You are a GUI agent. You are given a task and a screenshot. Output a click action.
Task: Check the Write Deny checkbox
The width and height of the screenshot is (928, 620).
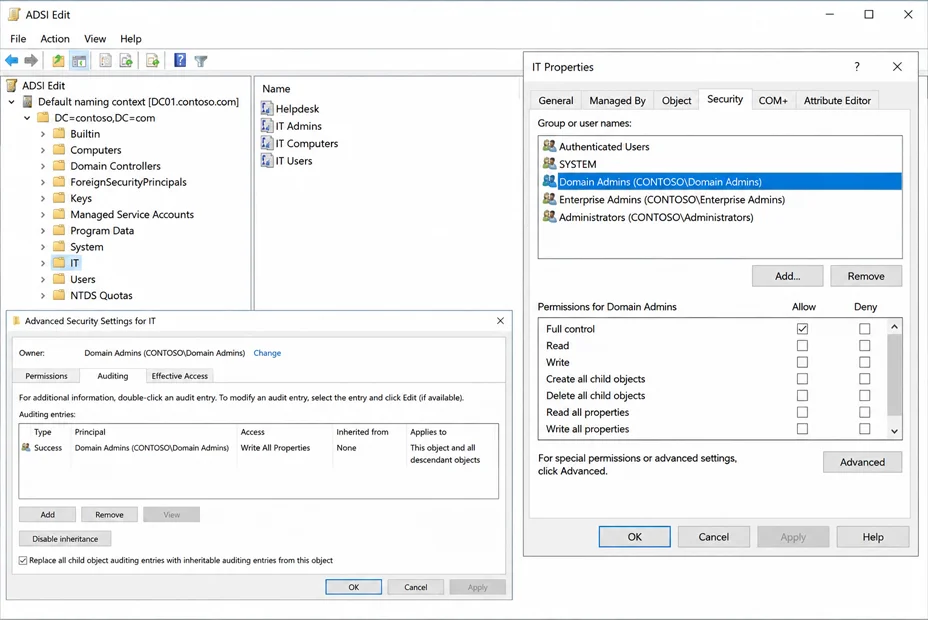click(x=865, y=362)
